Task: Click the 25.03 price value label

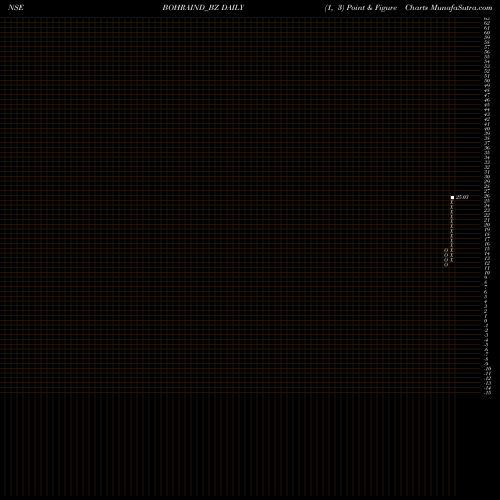Action: click(462, 197)
